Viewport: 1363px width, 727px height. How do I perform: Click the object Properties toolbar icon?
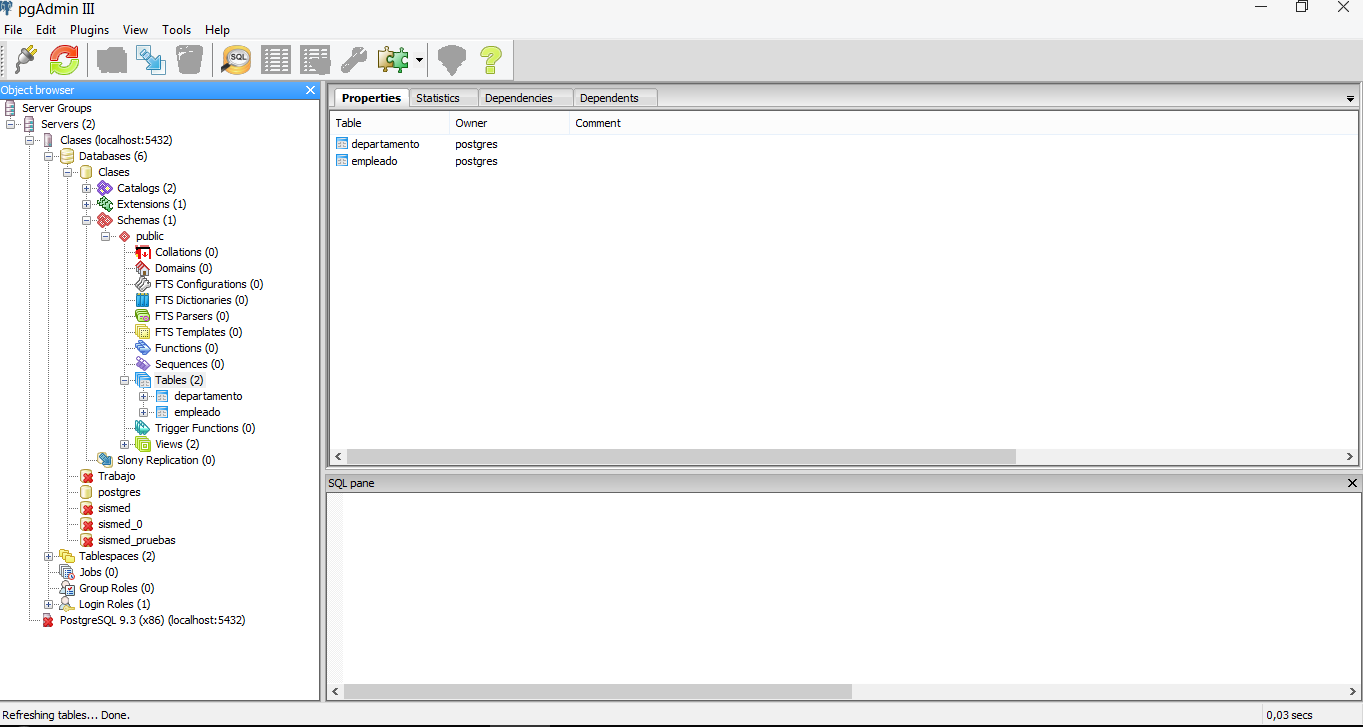tap(112, 60)
